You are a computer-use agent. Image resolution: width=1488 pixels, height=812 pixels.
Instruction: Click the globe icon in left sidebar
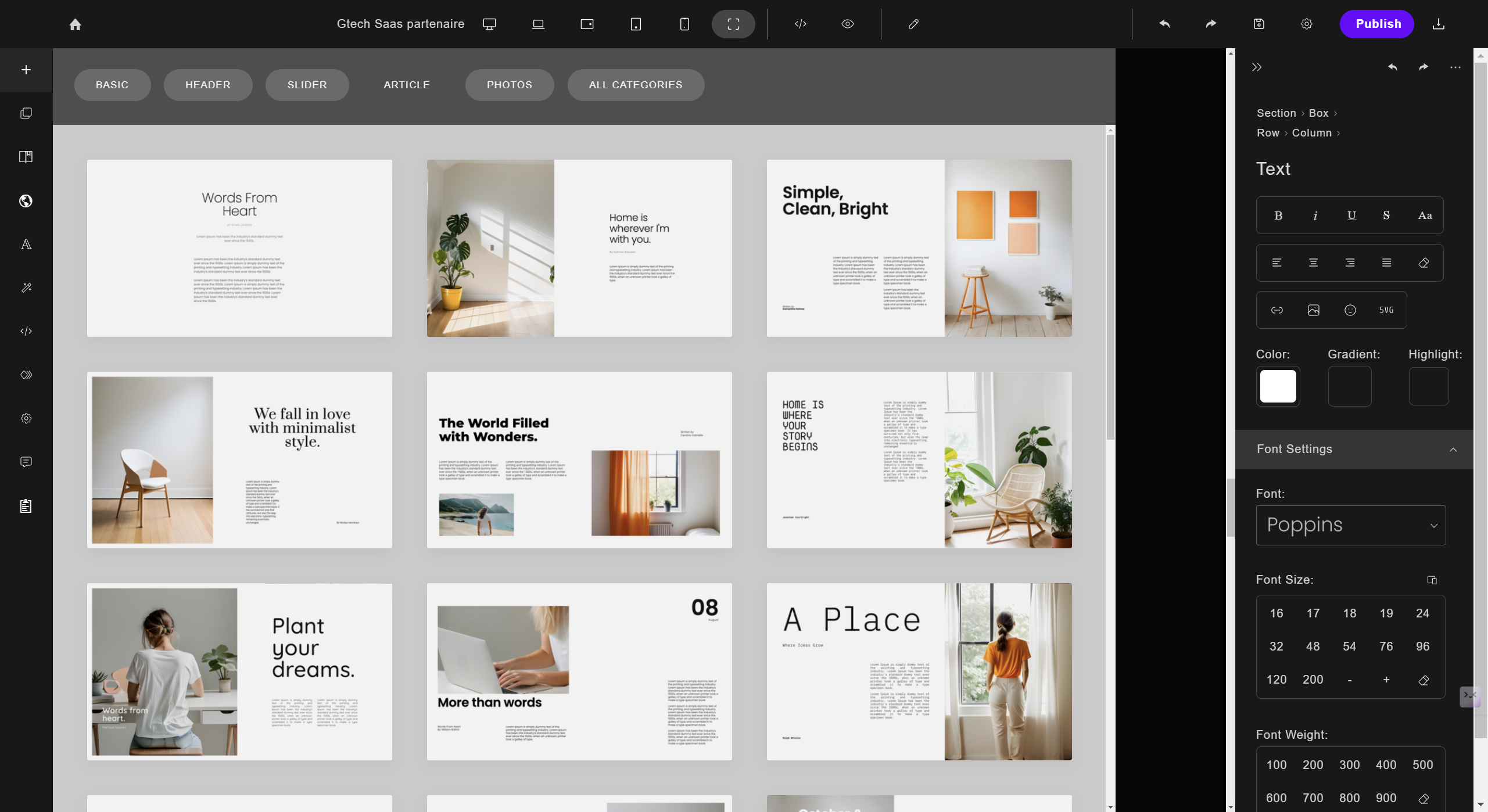[26, 201]
